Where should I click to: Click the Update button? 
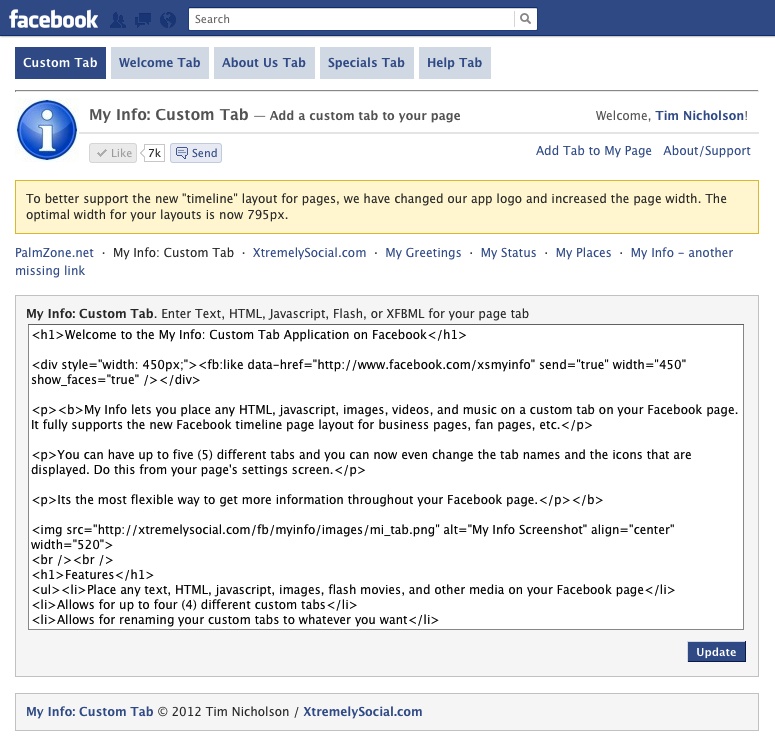[716, 652]
